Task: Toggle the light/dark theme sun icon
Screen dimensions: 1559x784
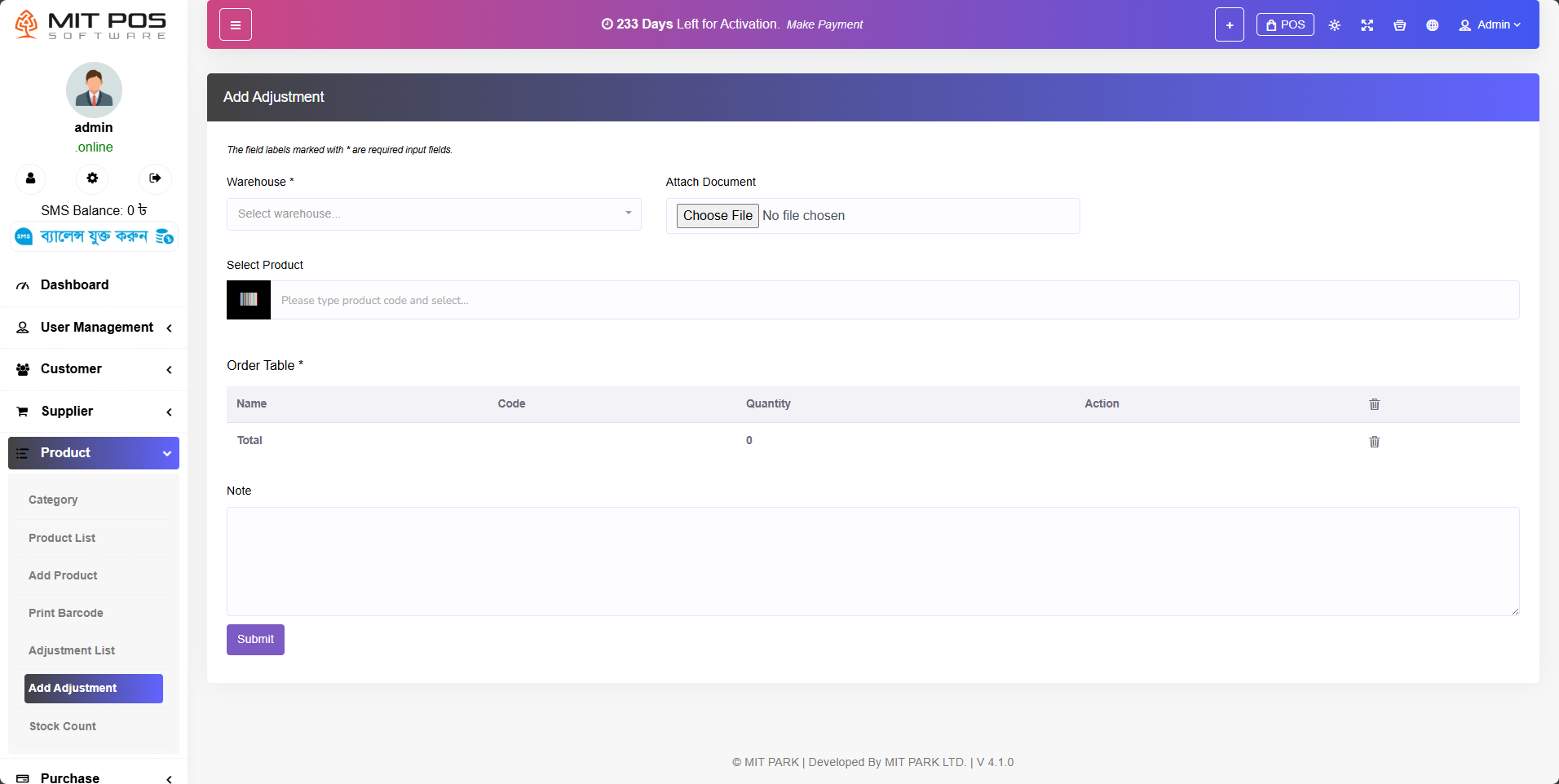Action: pyautogui.click(x=1334, y=25)
